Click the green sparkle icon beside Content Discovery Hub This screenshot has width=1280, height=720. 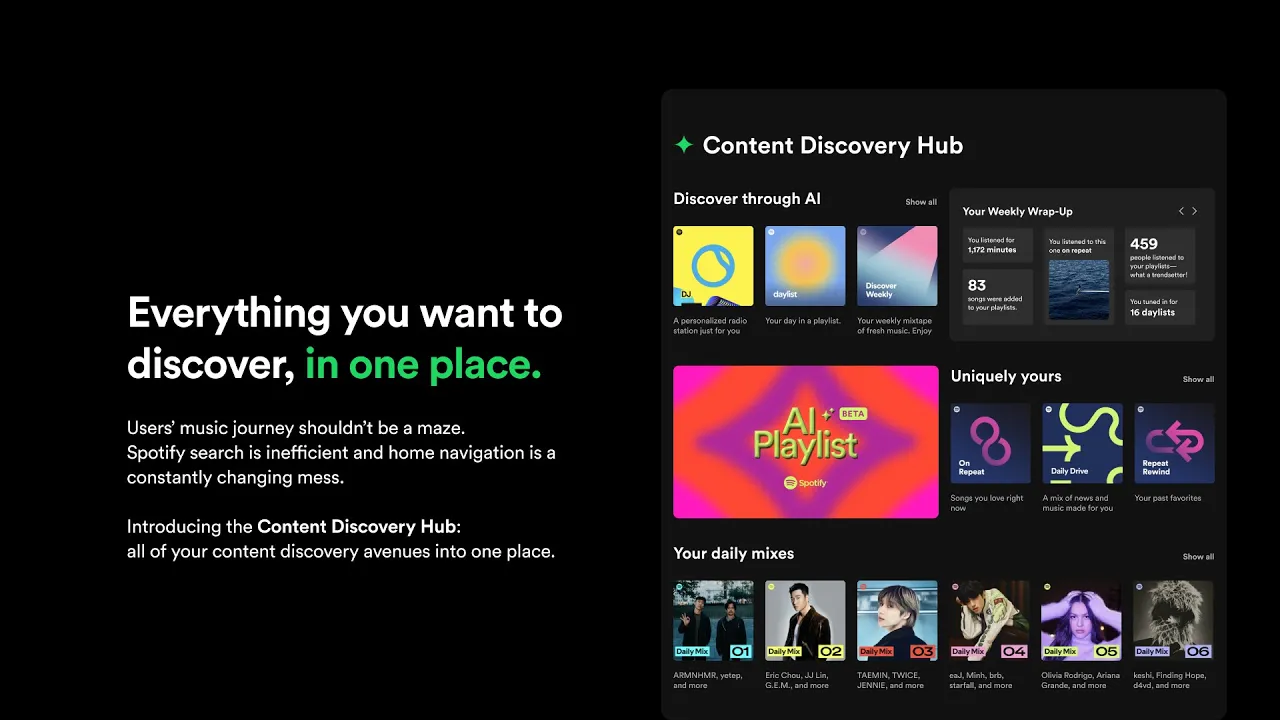click(x=684, y=145)
